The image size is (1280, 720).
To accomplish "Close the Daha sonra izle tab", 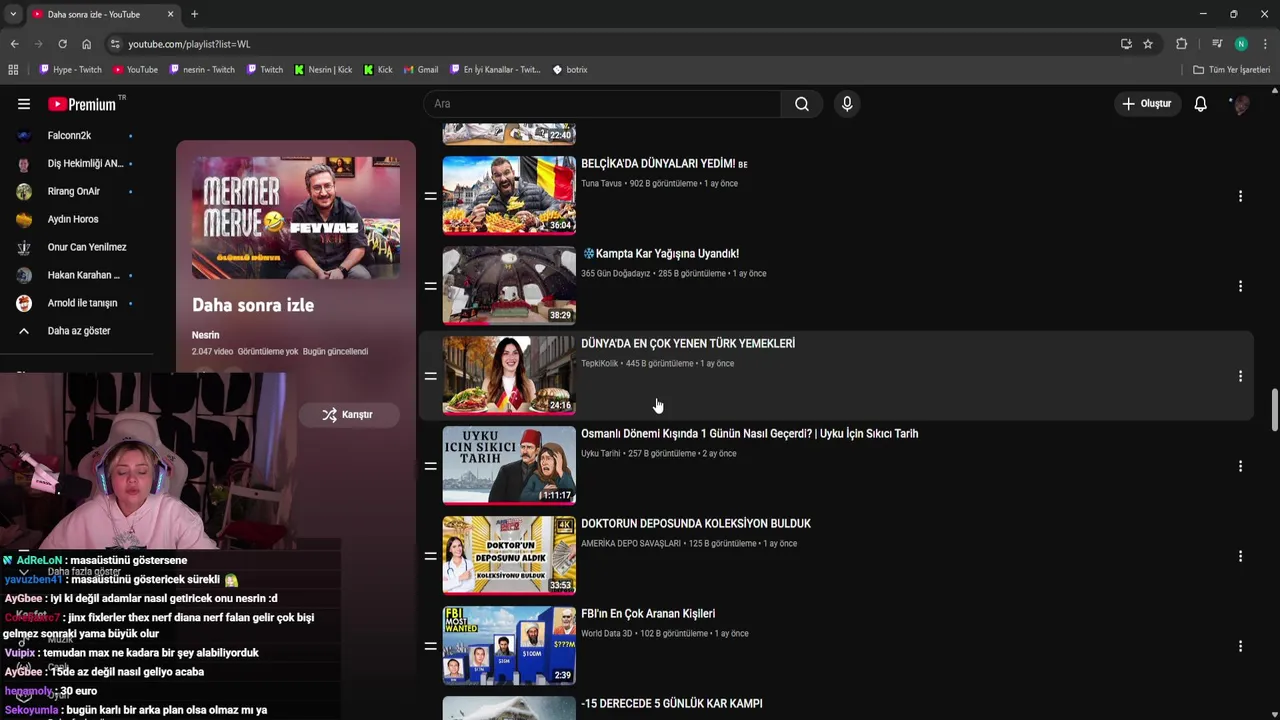I will tap(170, 14).
